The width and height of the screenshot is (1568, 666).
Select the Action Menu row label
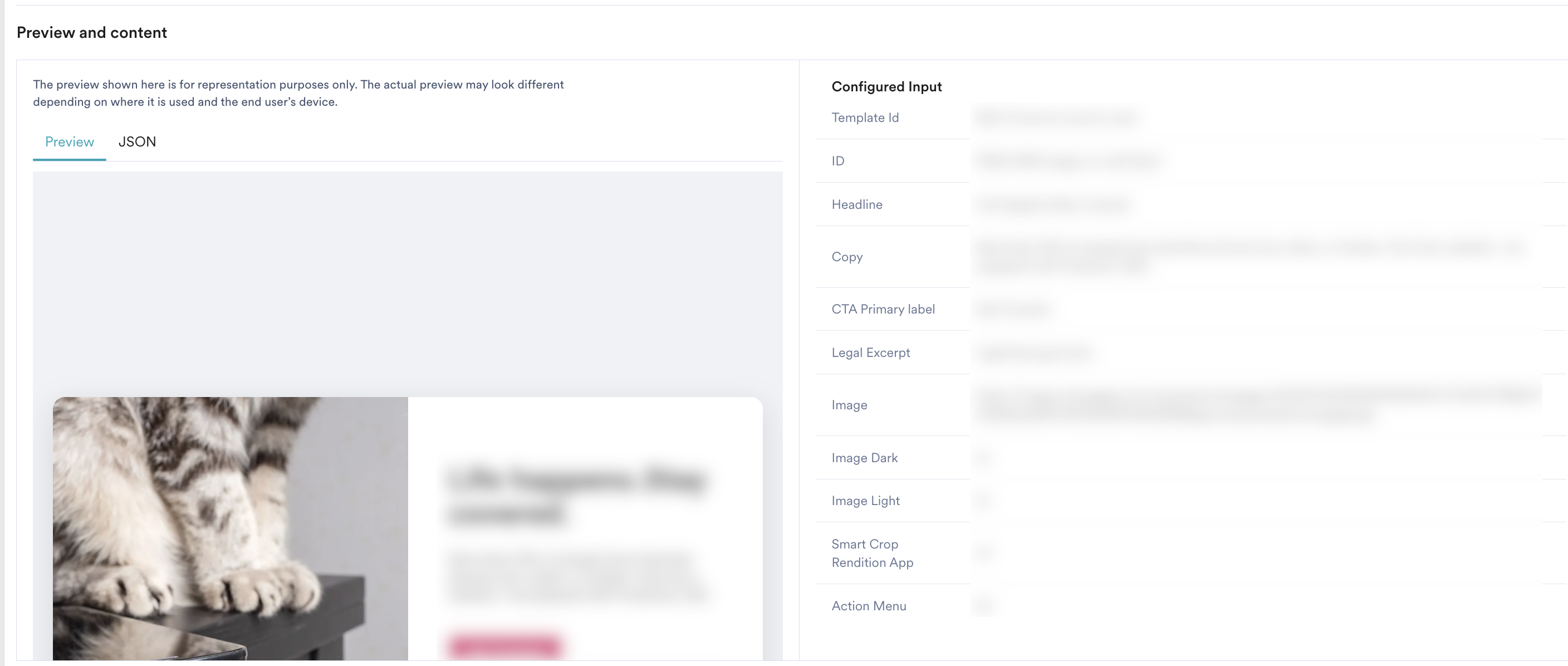pos(869,606)
